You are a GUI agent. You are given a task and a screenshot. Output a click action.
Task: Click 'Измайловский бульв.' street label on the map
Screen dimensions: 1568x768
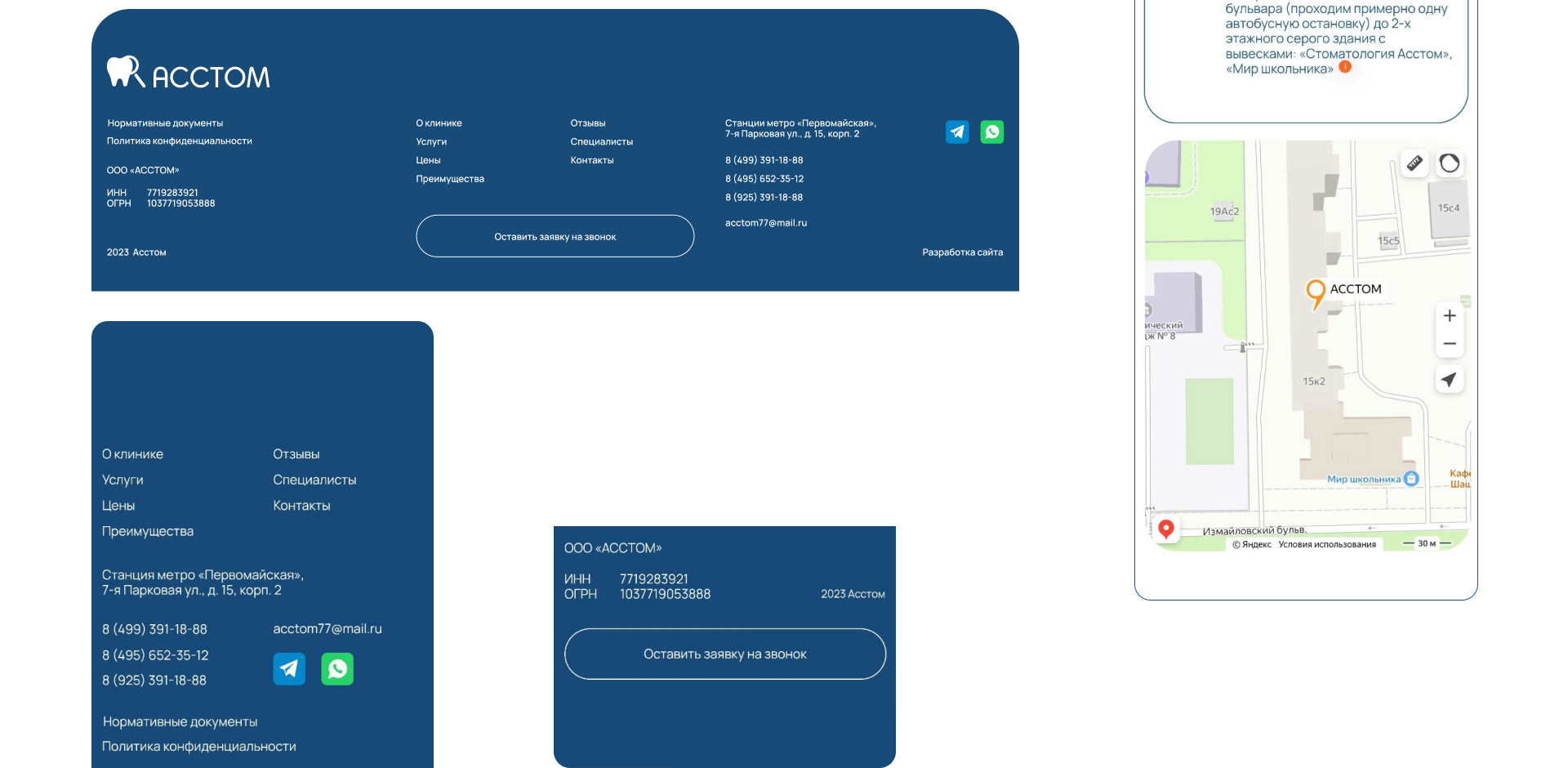(x=1255, y=530)
